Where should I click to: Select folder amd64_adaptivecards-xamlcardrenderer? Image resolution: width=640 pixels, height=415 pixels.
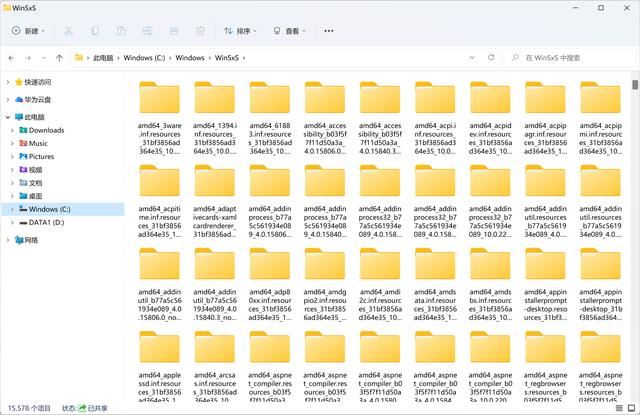tap(215, 202)
